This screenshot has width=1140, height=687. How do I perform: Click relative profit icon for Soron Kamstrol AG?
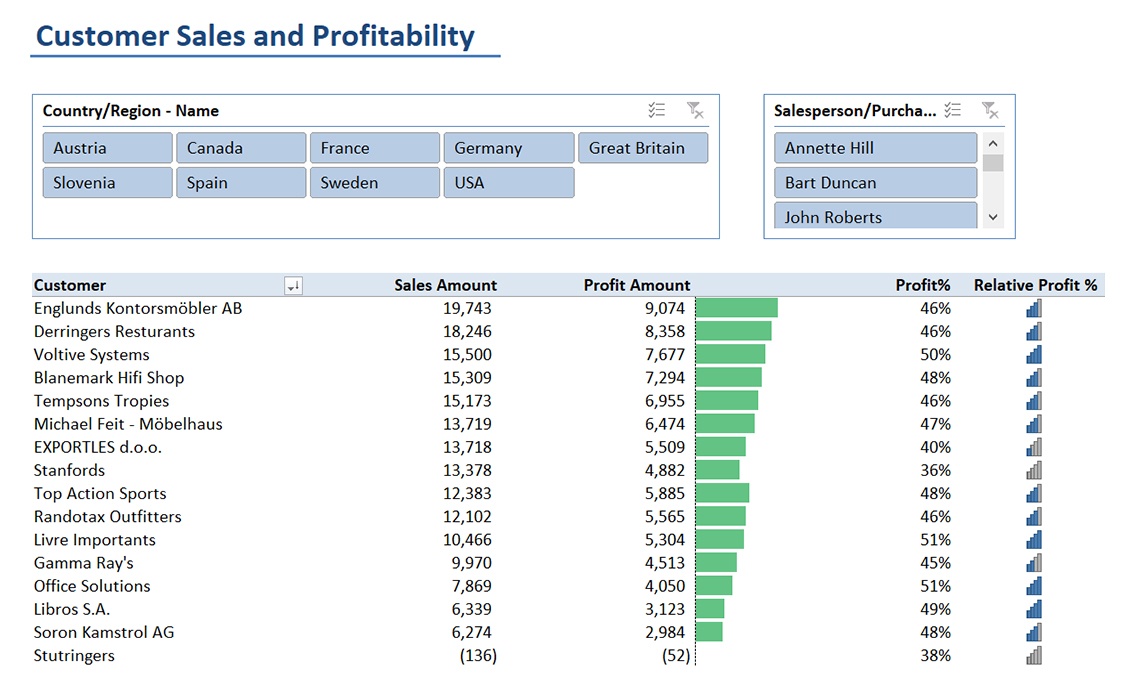tap(1034, 632)
